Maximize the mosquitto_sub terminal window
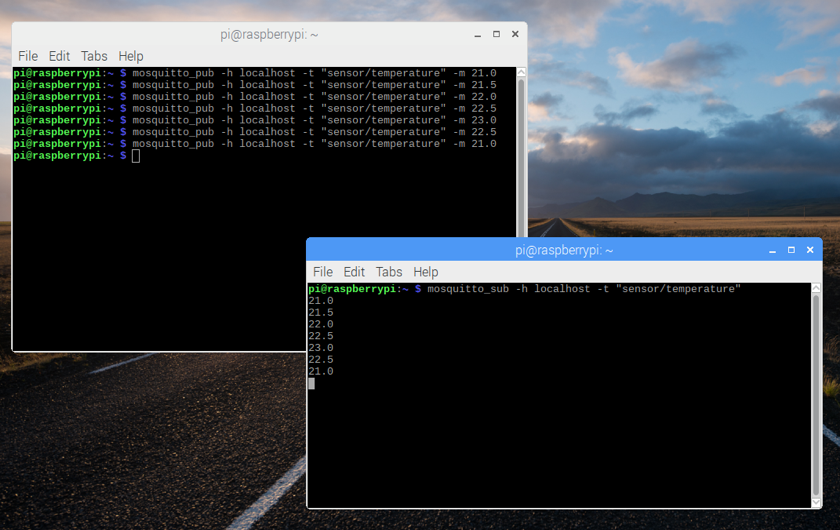Image resolution: width=840 pixels, height=530 pixels. [791, 250]
